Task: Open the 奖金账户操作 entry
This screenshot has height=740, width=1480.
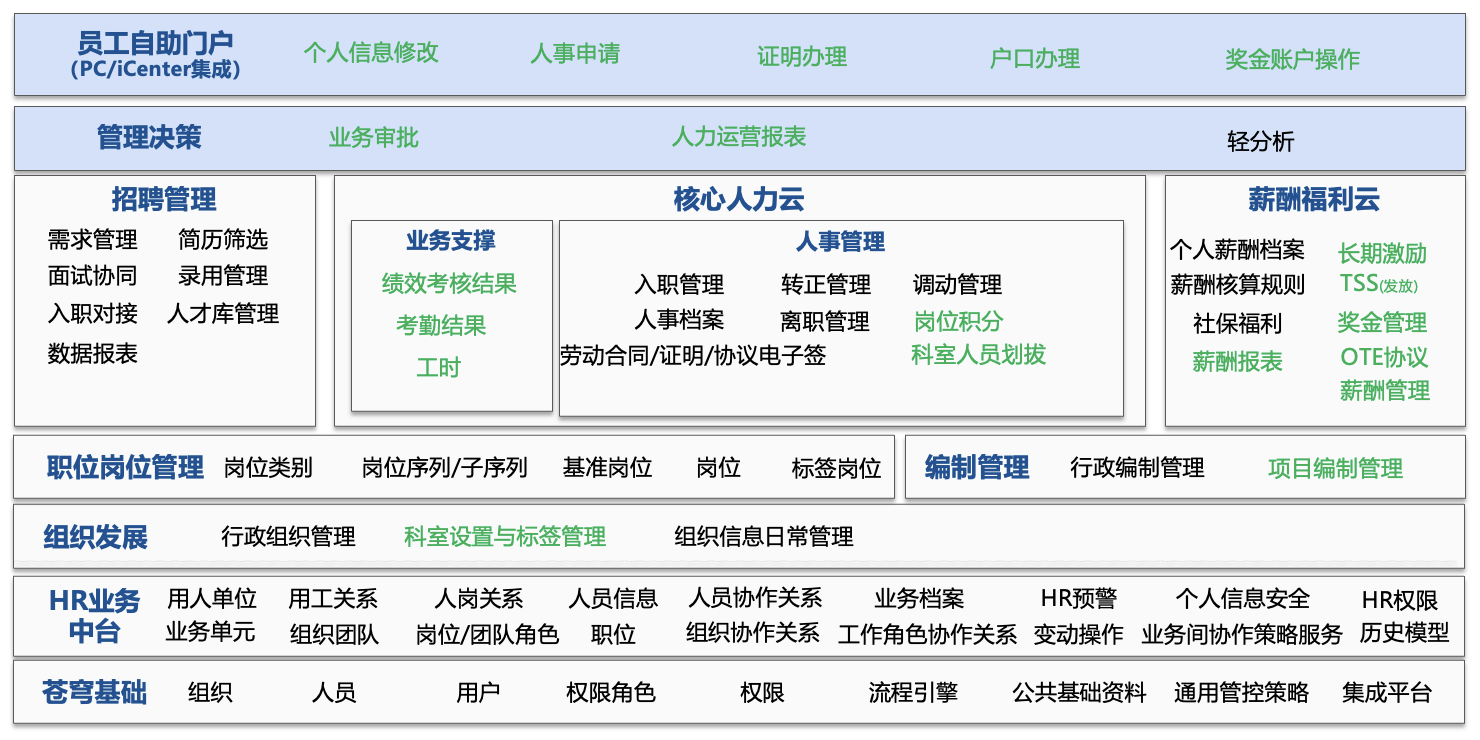Action: (1292, 59)
